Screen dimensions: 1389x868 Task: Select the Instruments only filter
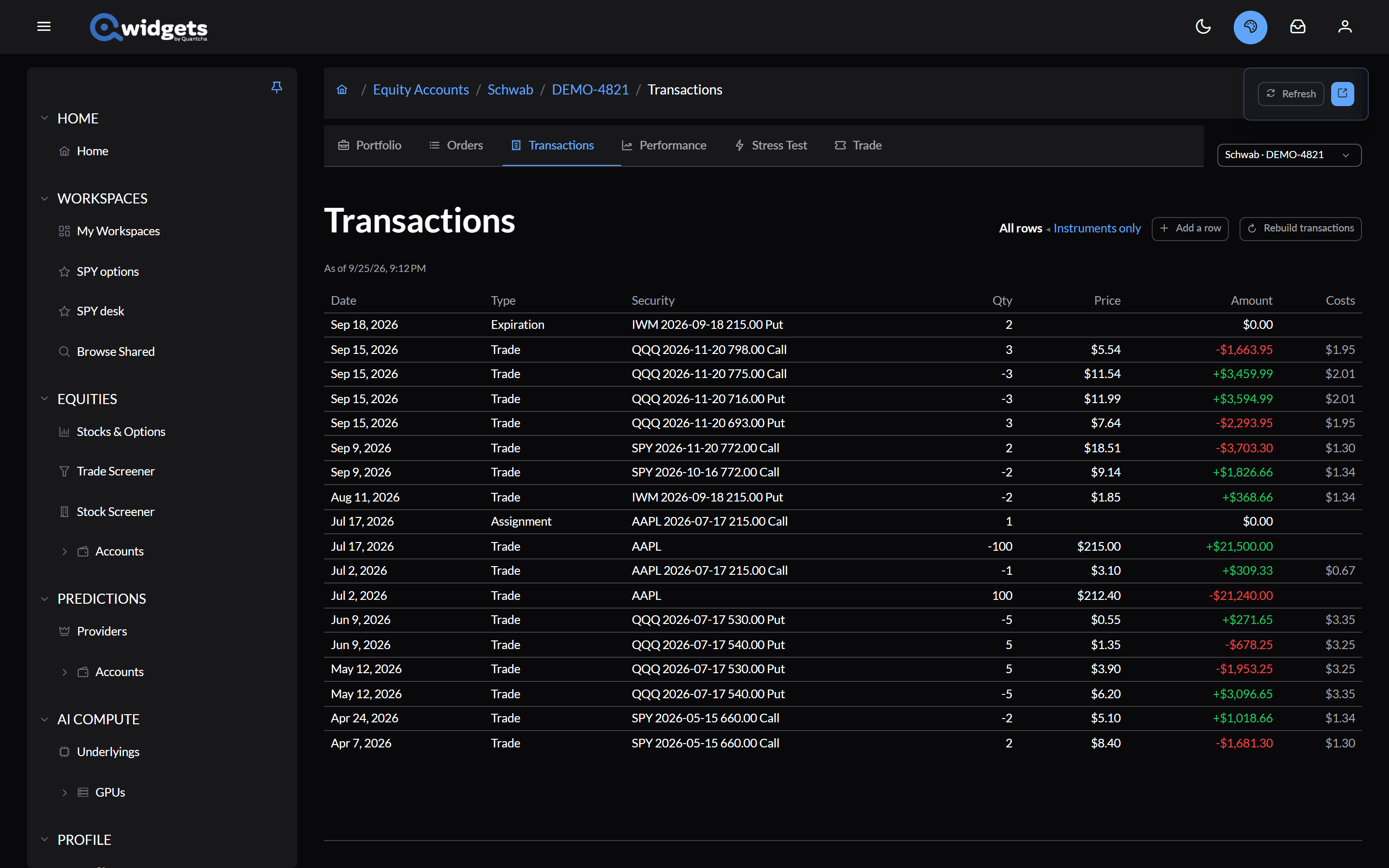1097,229
